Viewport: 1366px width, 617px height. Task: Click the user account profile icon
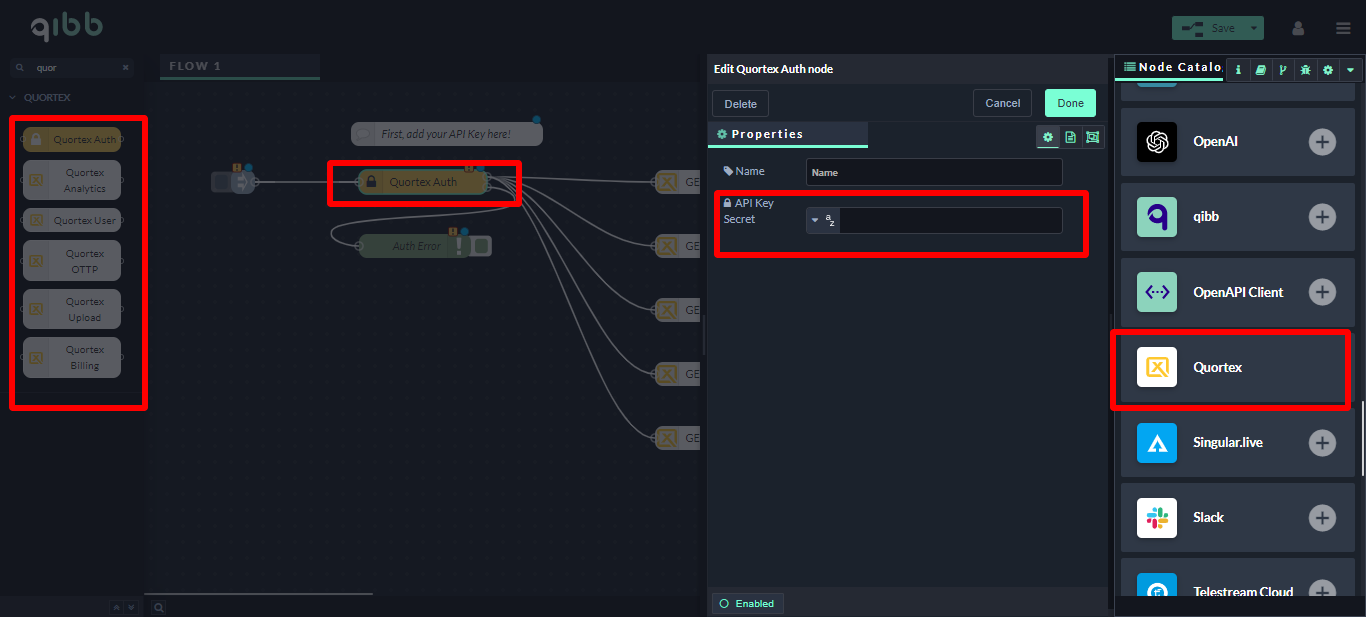[1298, 28]
